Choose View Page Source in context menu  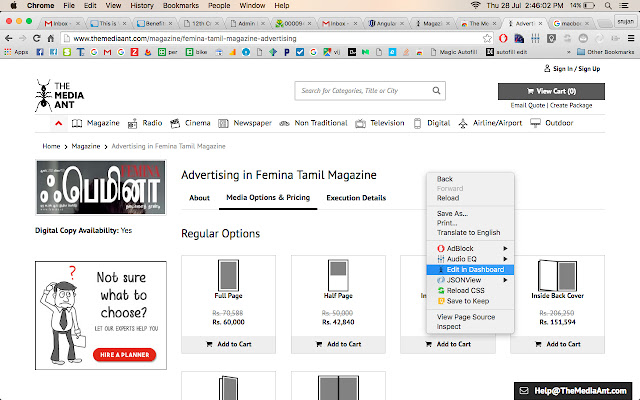[470, 317]
